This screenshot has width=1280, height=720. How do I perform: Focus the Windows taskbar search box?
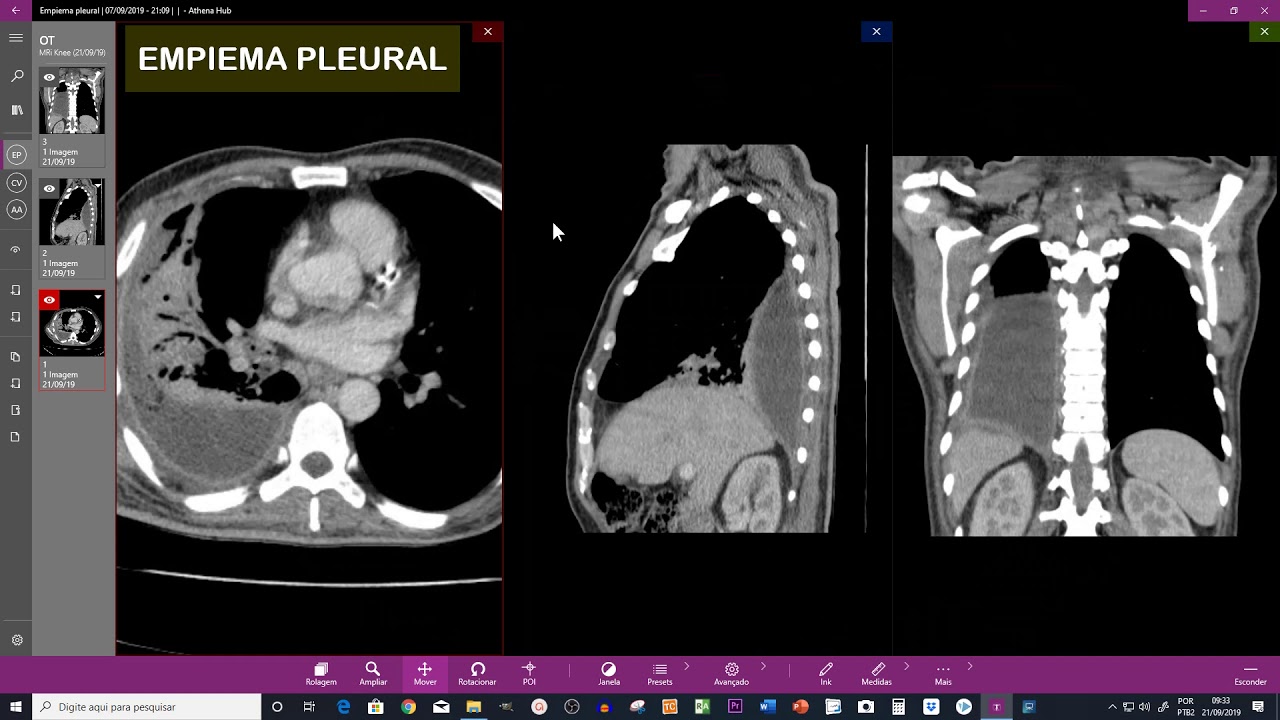coord(147,707)
